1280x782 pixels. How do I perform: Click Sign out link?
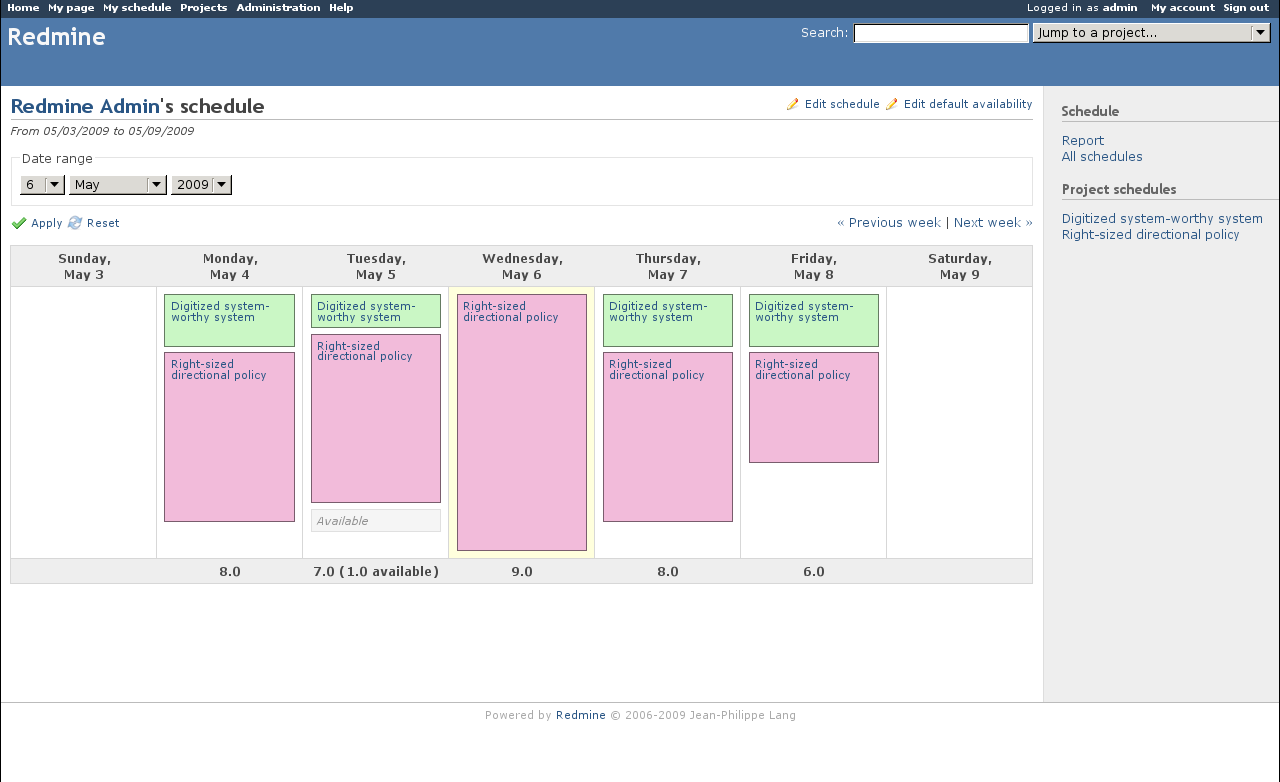[1246, 8]
